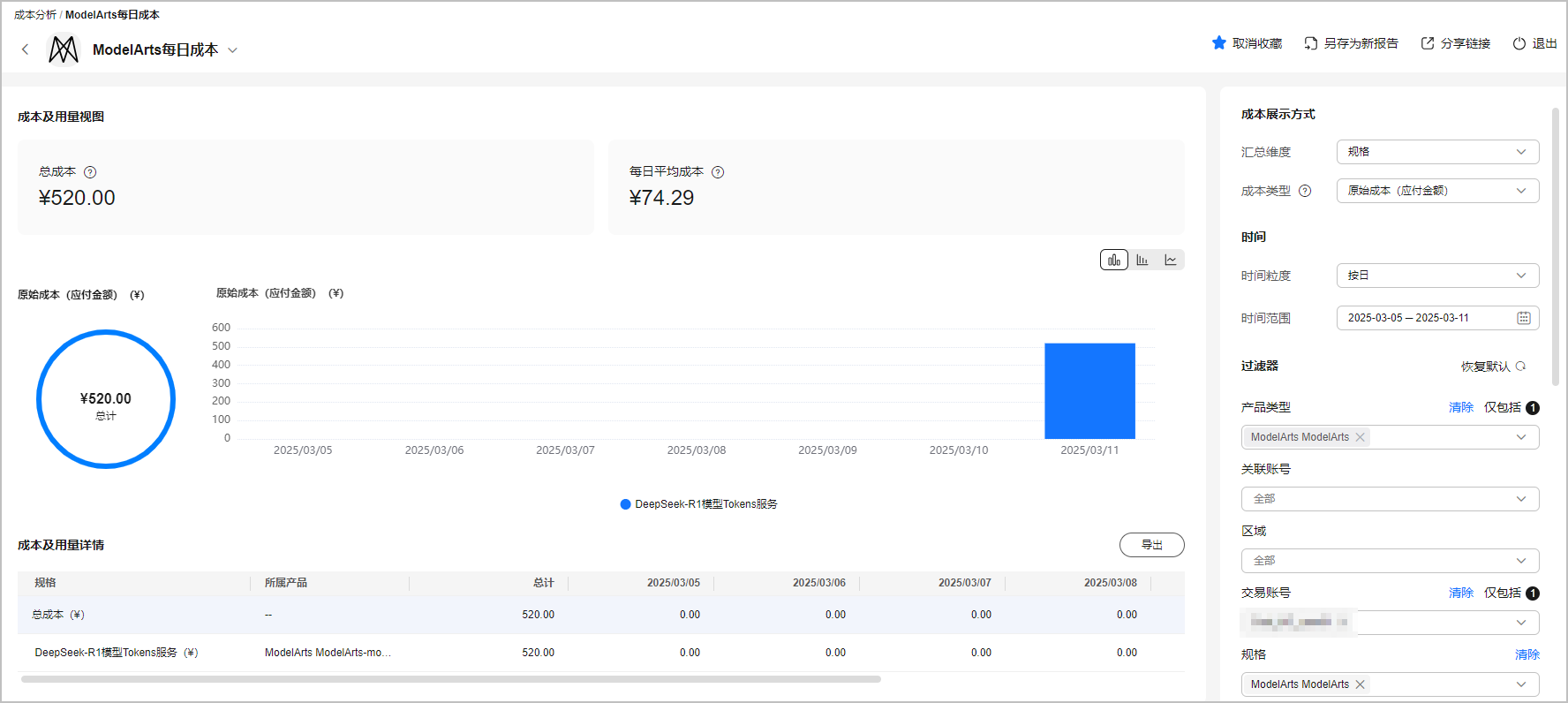Click 2025/03/08 table column header
Viewport: 1568px width, 703px height.
click(1111, 583)
